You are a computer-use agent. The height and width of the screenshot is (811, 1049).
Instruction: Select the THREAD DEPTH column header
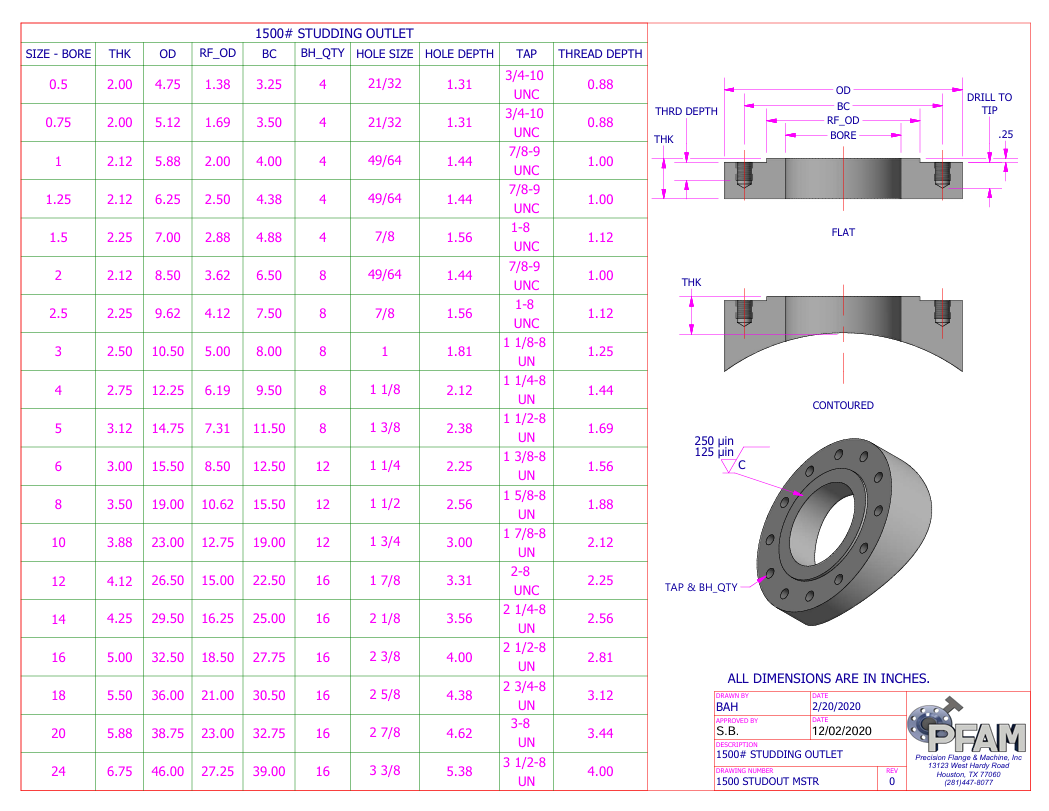(600, 54)
